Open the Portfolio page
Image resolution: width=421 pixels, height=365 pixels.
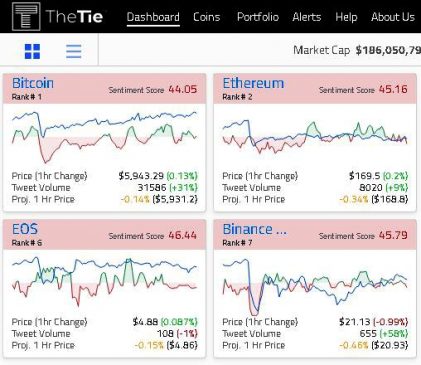tap(258, 17)
